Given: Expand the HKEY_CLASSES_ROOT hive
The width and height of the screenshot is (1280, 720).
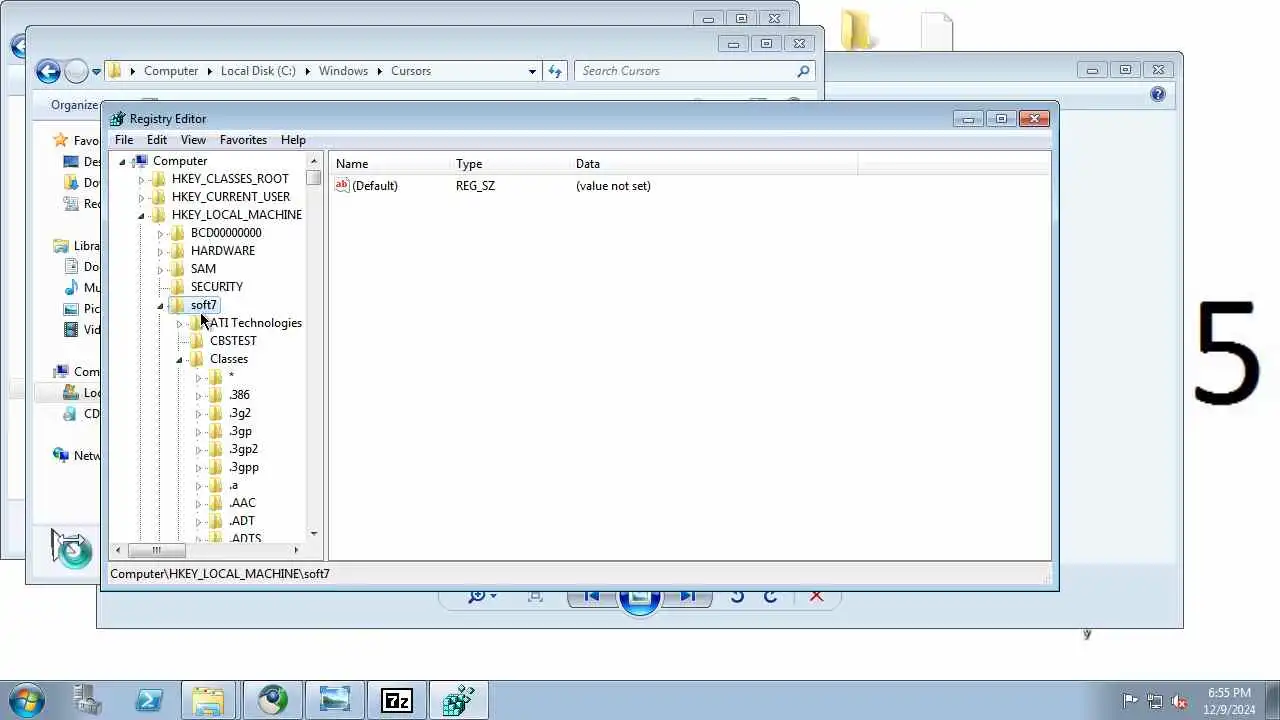Looking at the screenshot, I should [x=141, y=179].
